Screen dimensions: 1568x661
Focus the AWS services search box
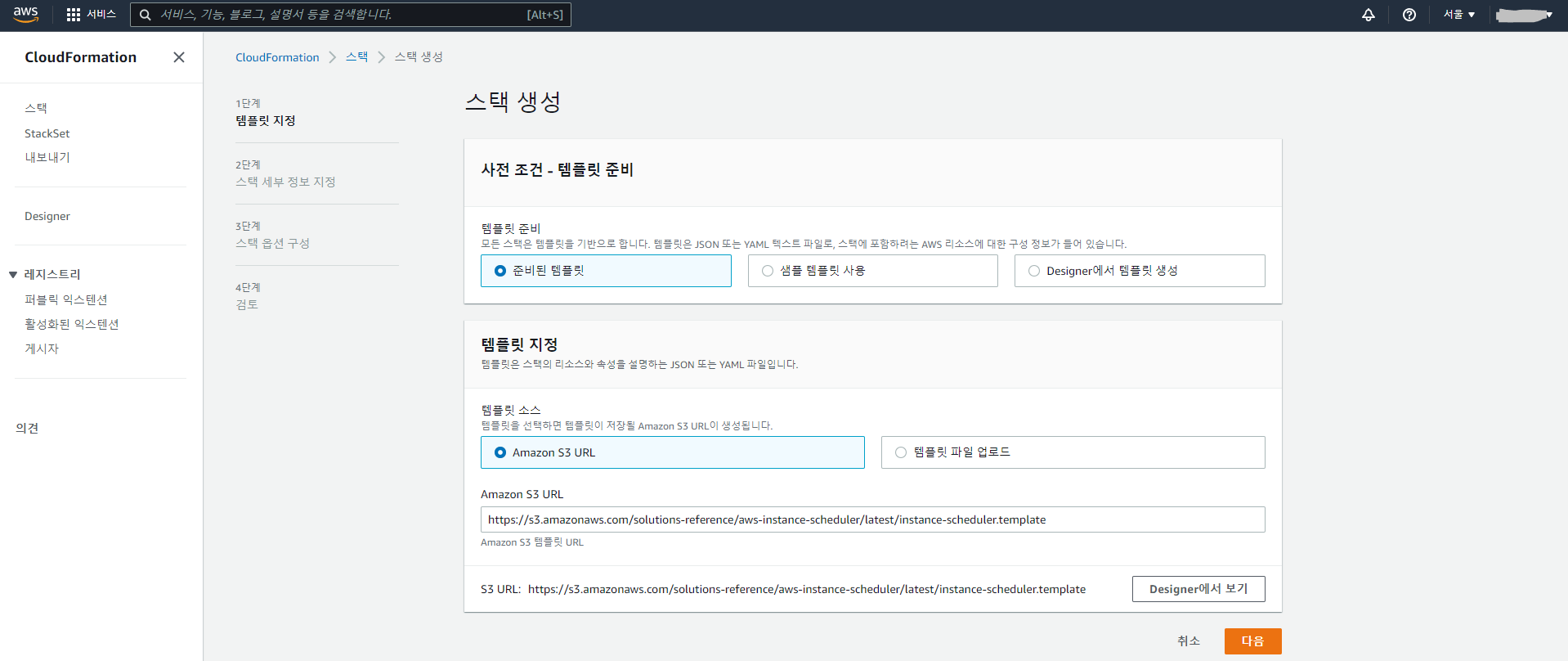(350, 15)
